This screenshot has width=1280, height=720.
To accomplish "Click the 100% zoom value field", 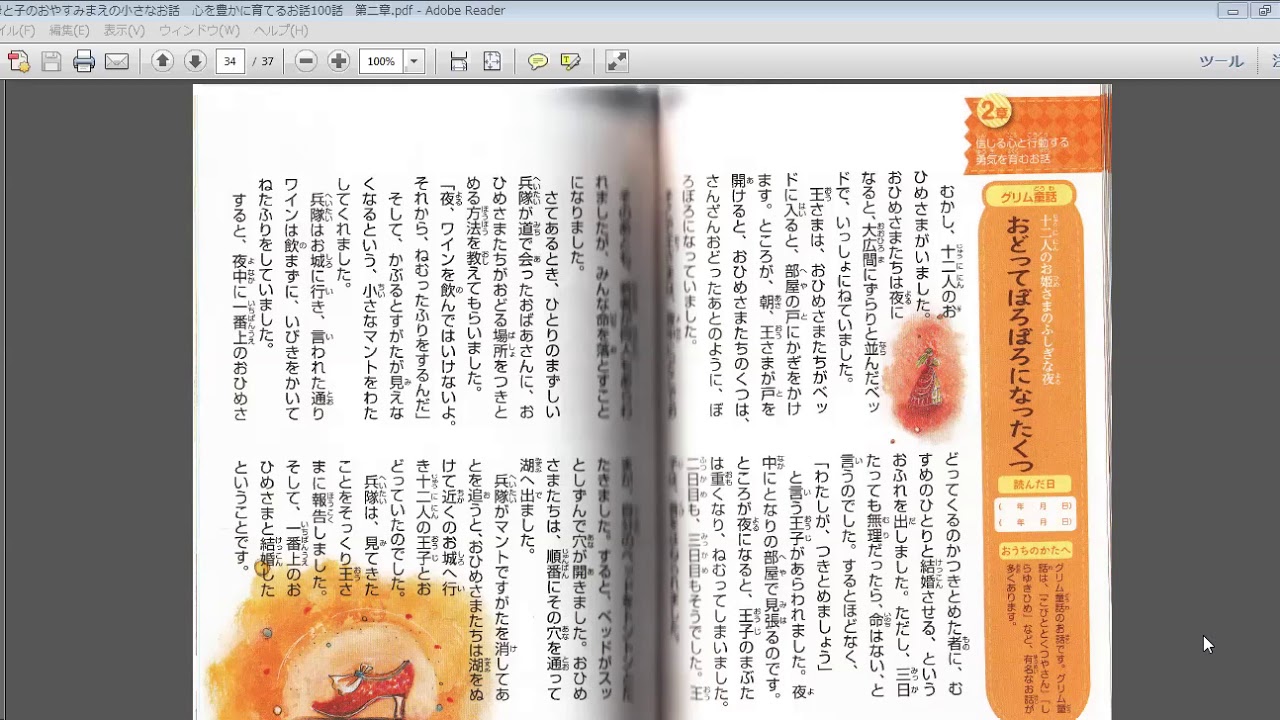I will point(381,62).
